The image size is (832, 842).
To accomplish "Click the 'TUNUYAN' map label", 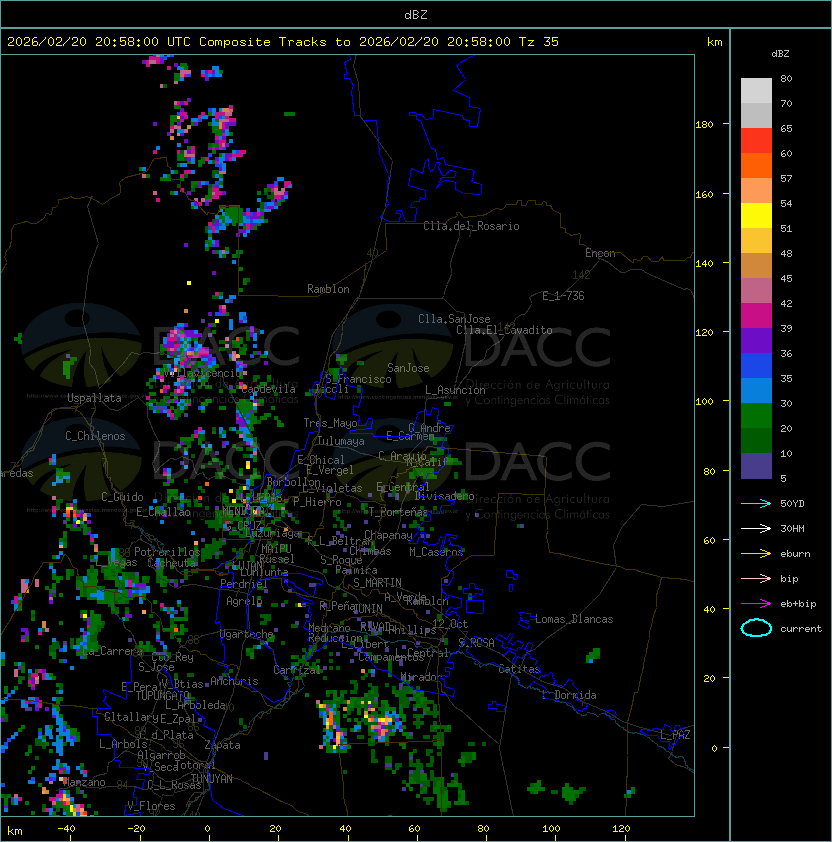I will click(x=212, y=779).
